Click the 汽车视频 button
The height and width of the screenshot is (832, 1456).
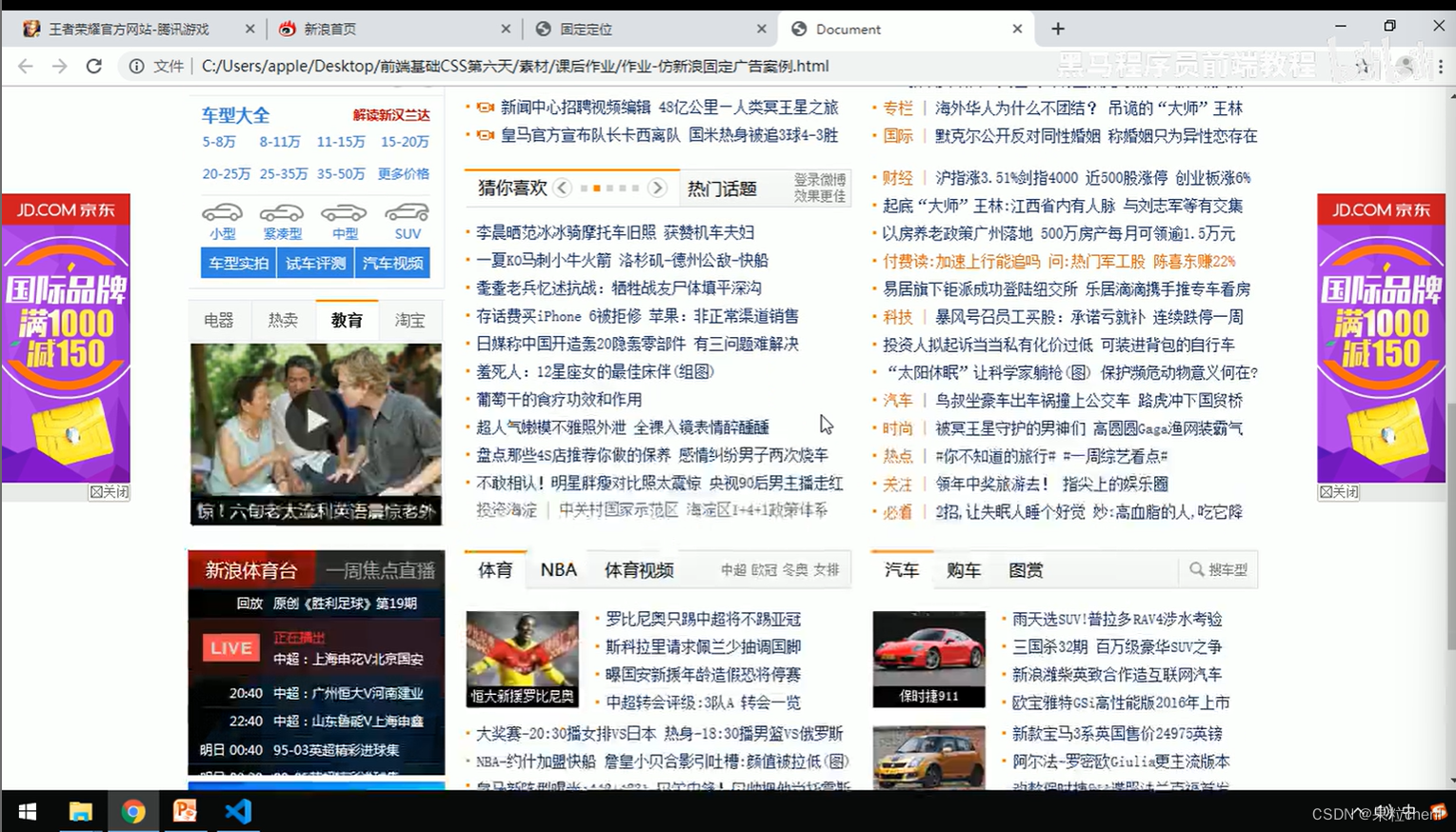tap(392, 263)
